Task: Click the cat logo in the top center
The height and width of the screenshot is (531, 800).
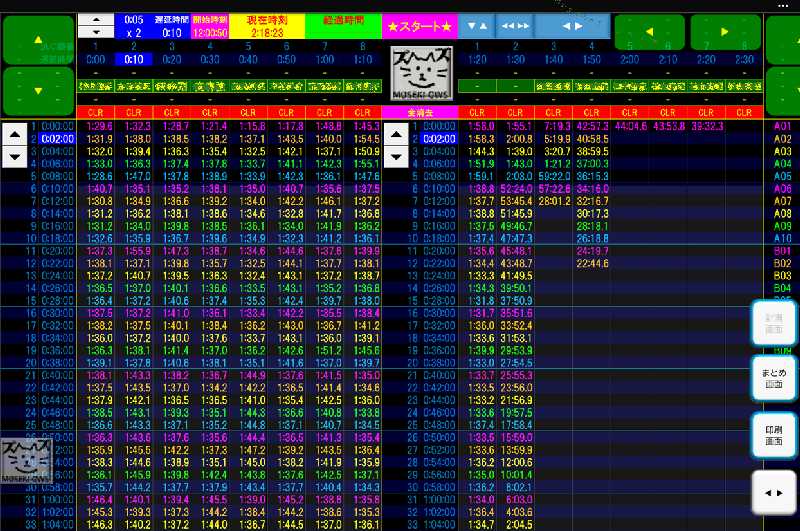Action: coord(420,72)
